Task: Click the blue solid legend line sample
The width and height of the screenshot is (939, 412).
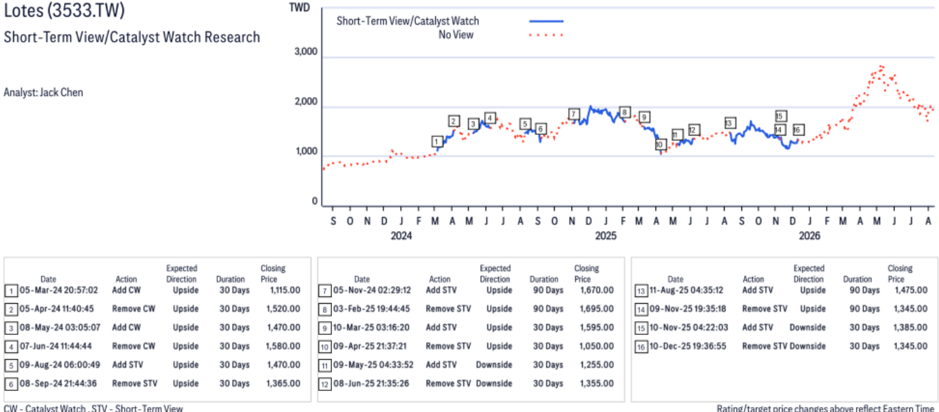Action: click(x=546, y=21)
